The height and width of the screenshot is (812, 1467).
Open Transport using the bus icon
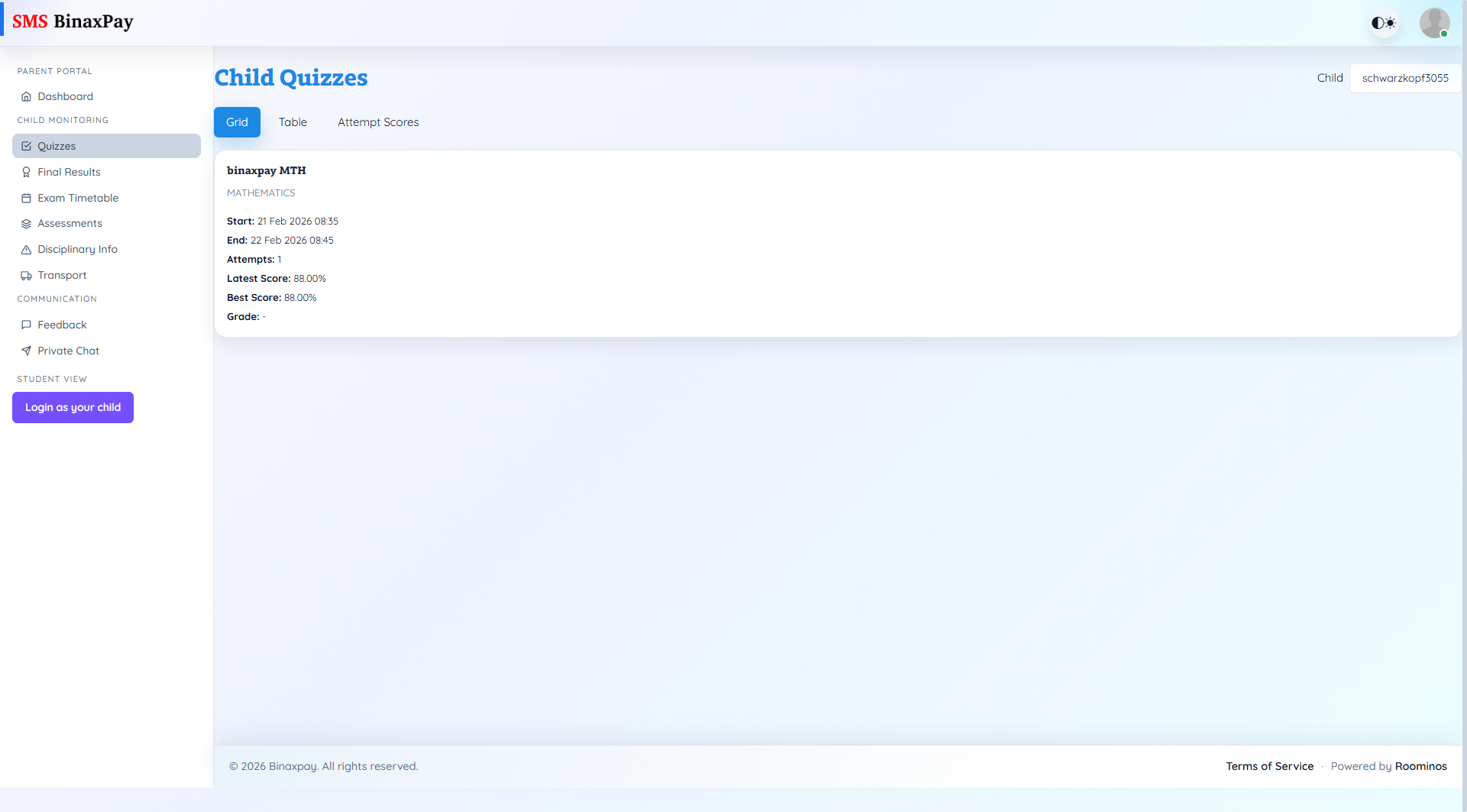27,275
